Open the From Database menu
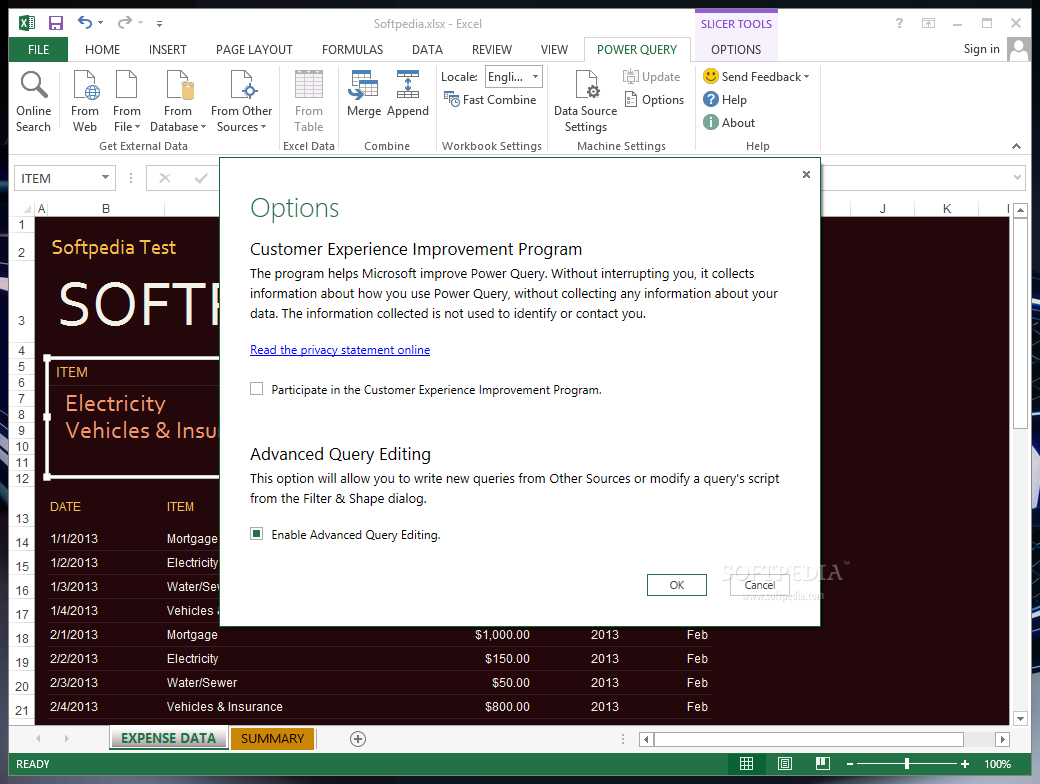This screenshot has width=1040, height=784. [x=178, y=101]
